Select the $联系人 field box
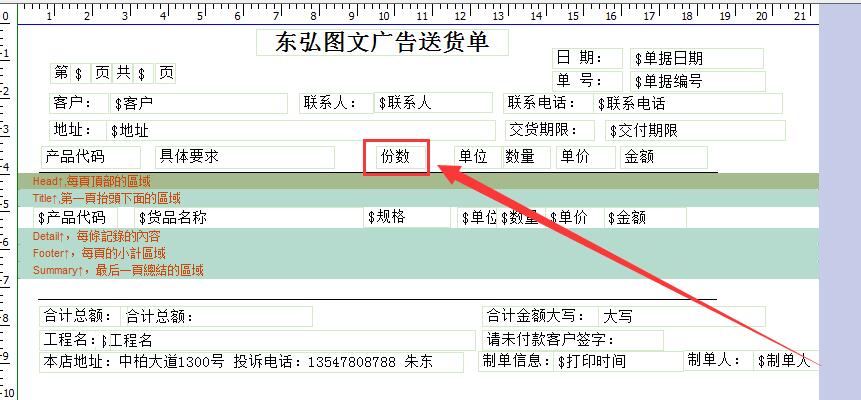861x400 pixels. click(x=432, y=103)
